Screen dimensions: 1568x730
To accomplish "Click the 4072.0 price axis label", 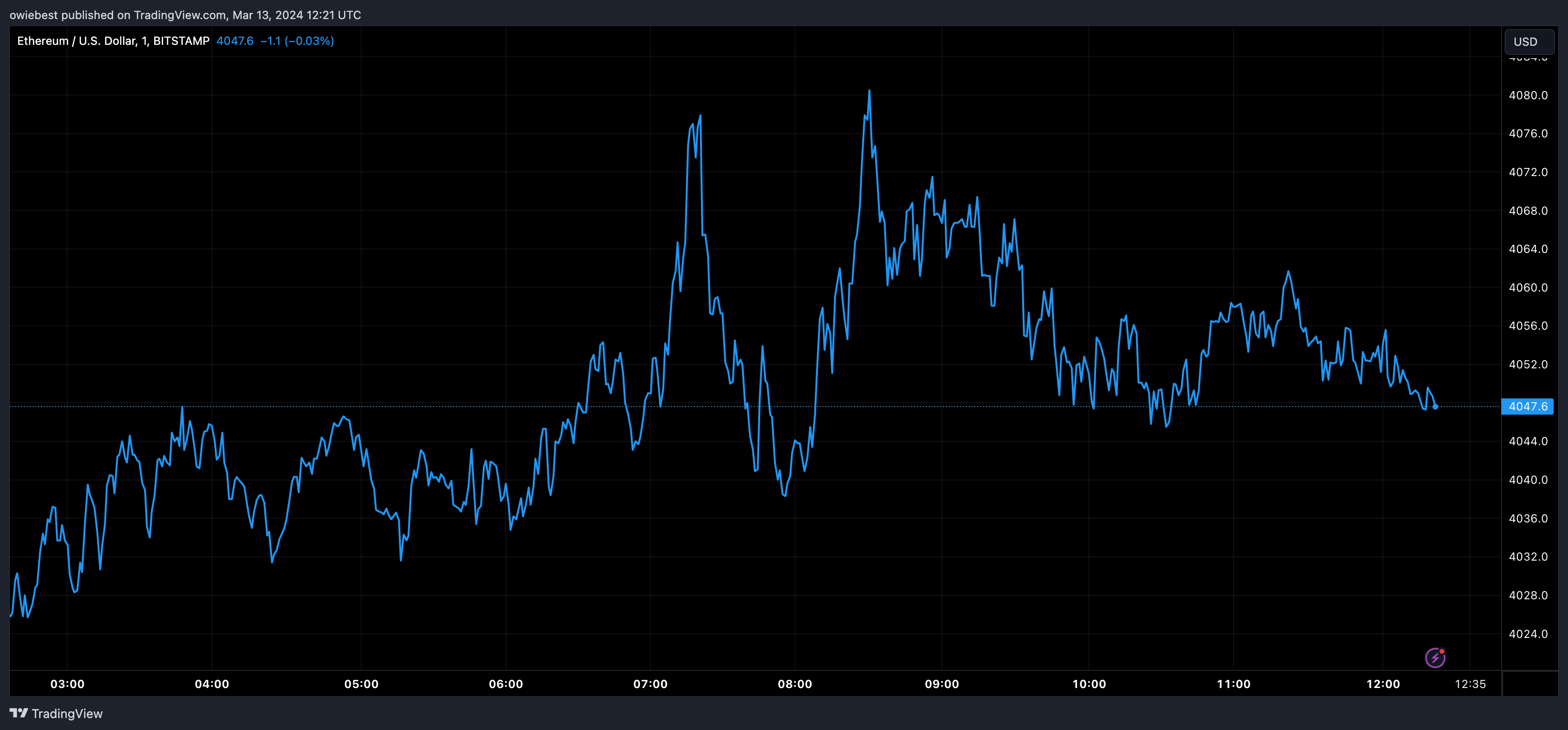I will point(1528,172).
